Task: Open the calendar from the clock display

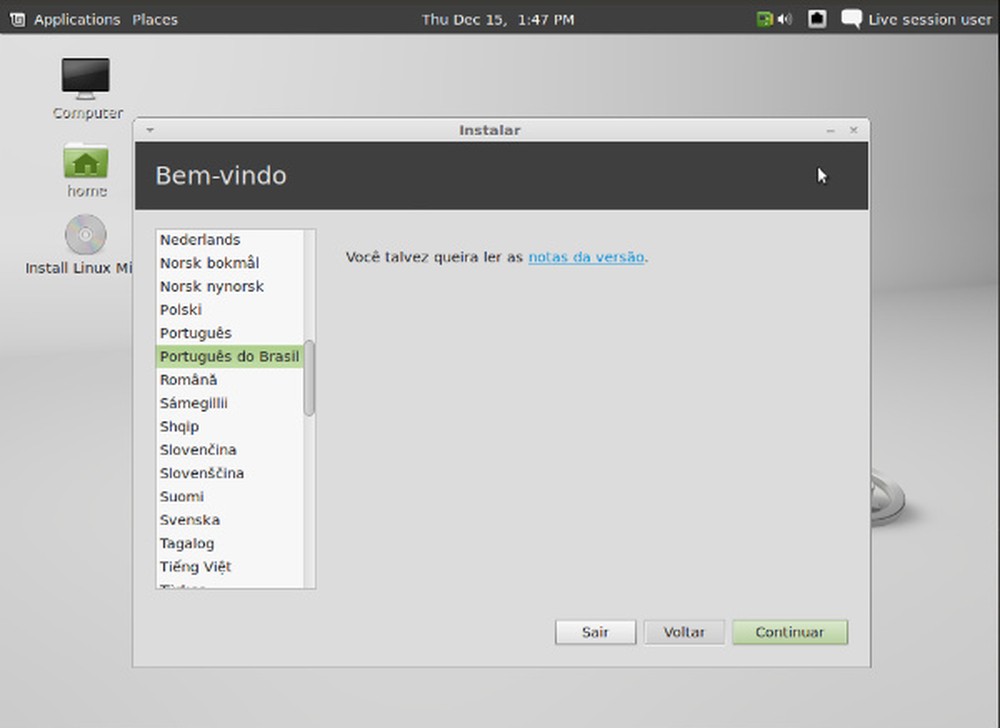Action: coord(497,18)
